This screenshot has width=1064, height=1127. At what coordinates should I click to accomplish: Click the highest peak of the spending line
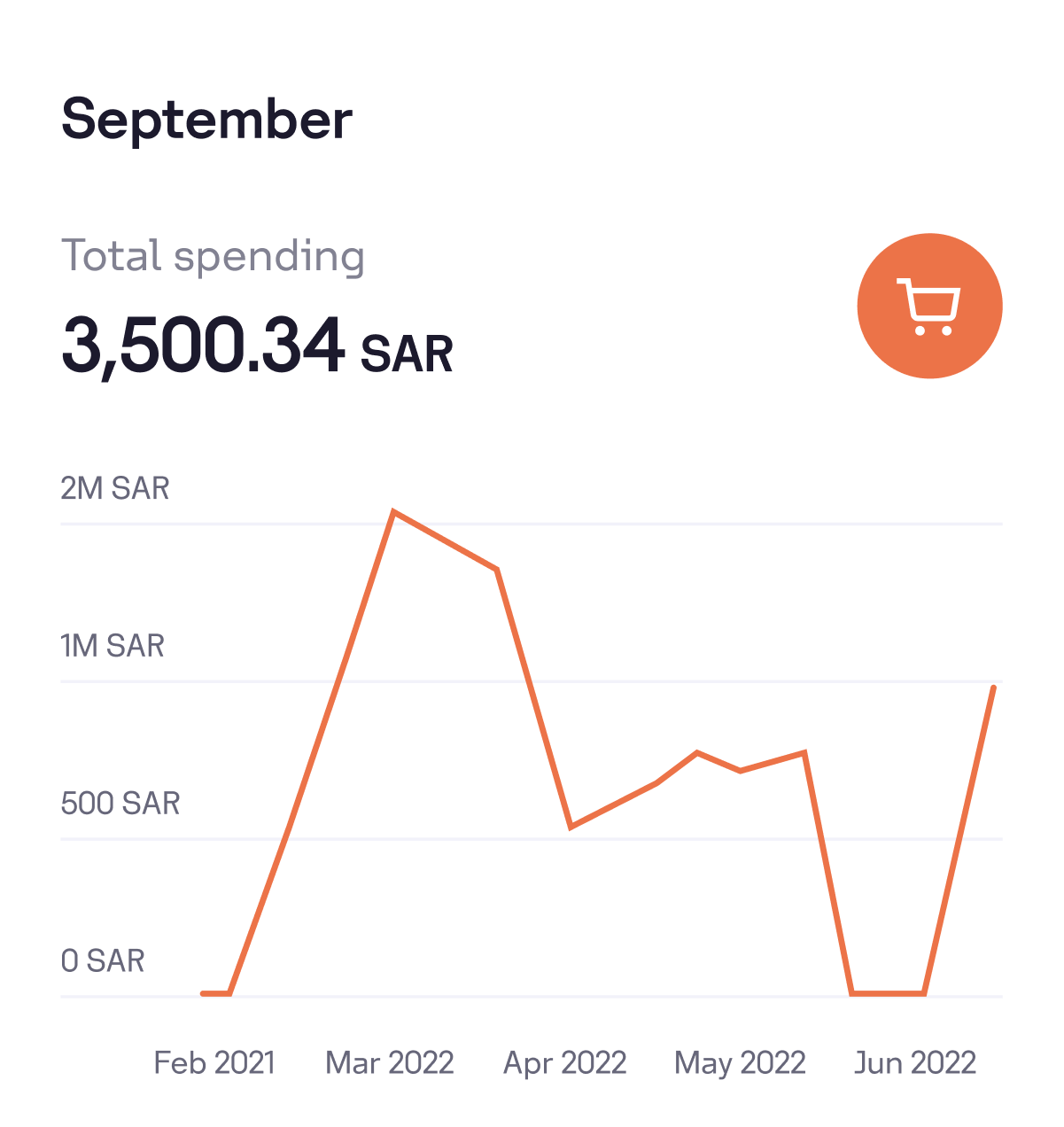click(393, 512)
